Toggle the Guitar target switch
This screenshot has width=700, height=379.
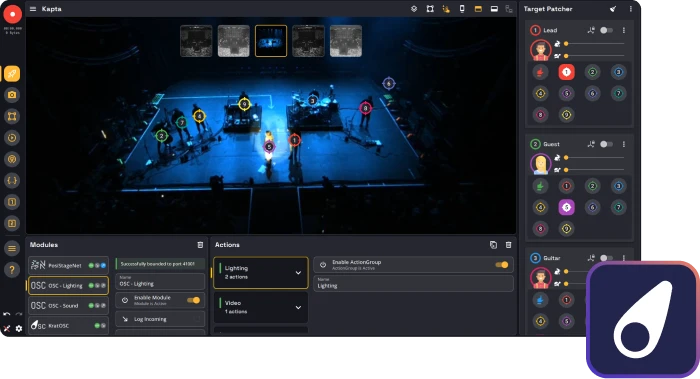tap(606, 258)
